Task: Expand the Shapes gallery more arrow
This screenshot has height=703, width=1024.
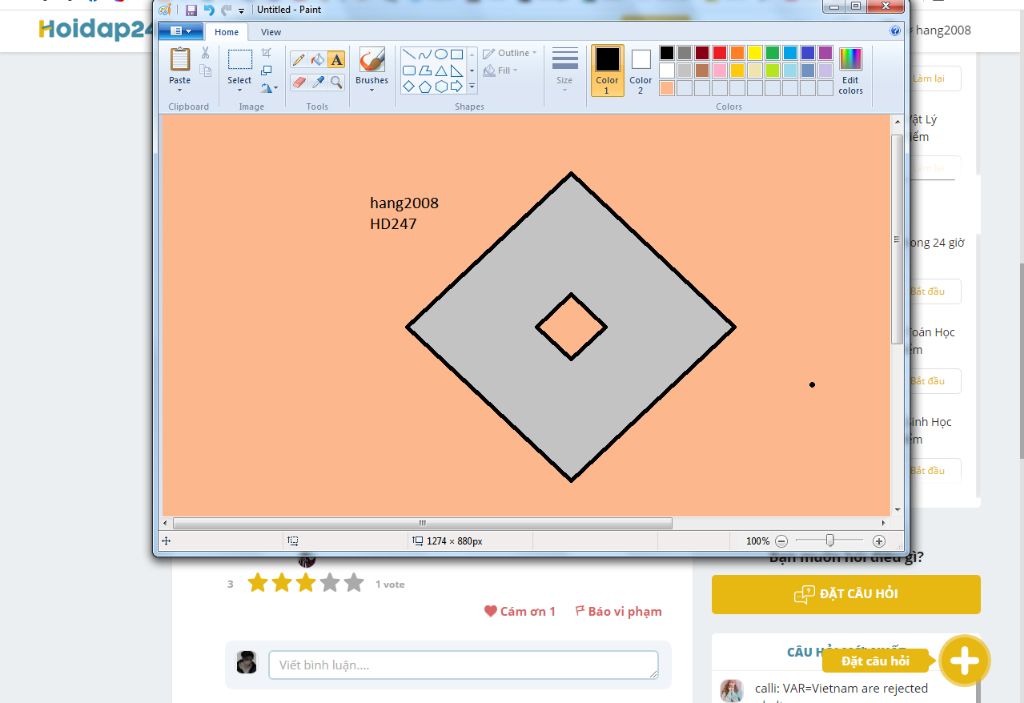Action: (x=472, y=86)
